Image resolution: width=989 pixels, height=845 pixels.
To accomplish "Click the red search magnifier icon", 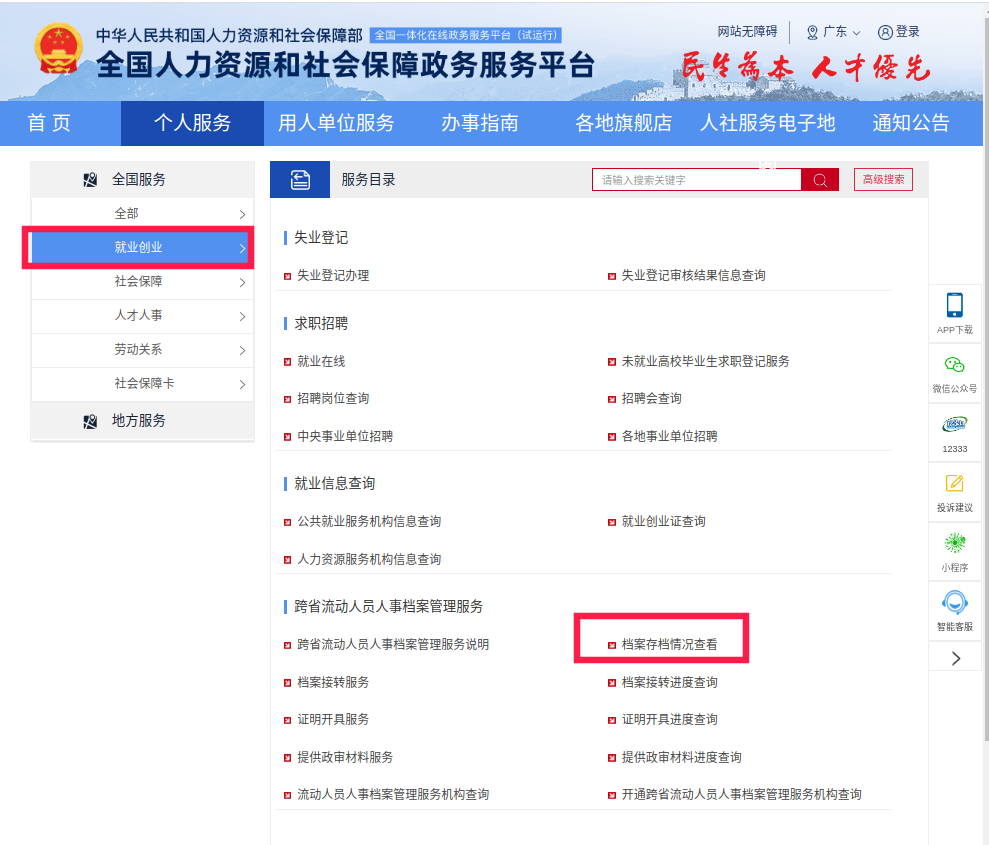I will (820, 180).
